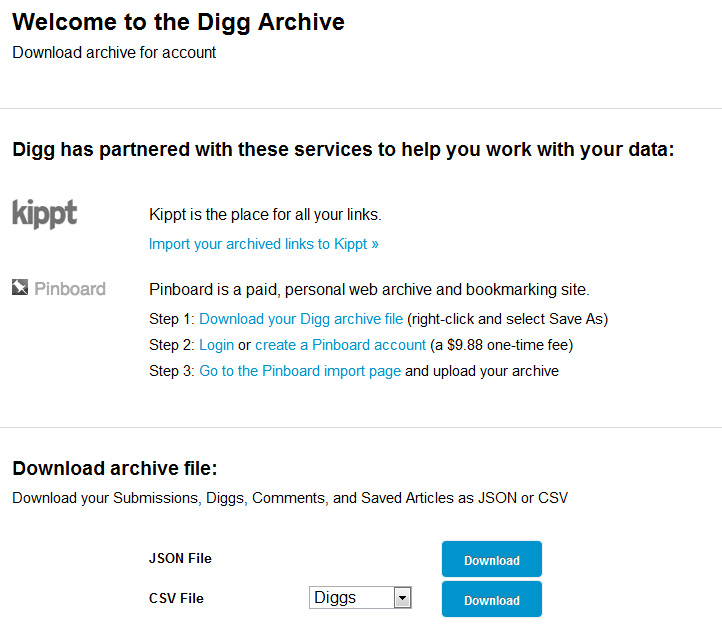Click the Download archive for account subtitle
Viewport: 722px width, 642px height.
[114, 53]
